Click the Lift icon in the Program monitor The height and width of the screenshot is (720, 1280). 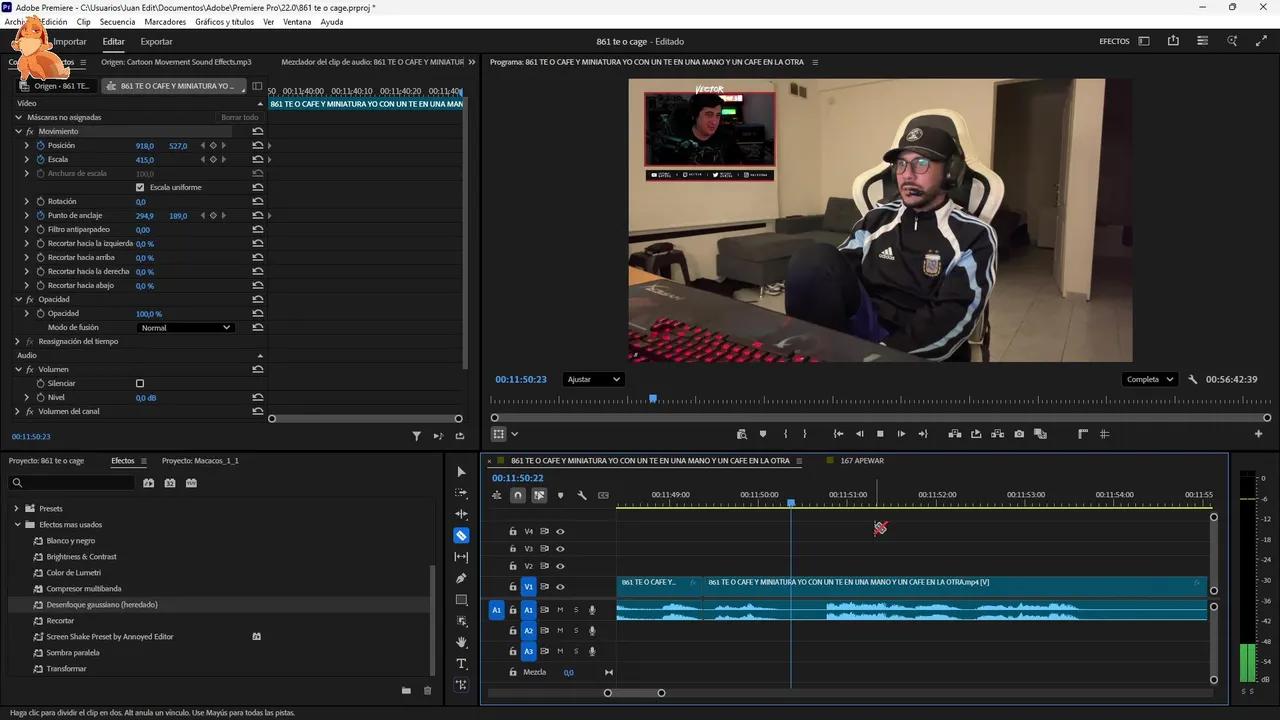954,434
